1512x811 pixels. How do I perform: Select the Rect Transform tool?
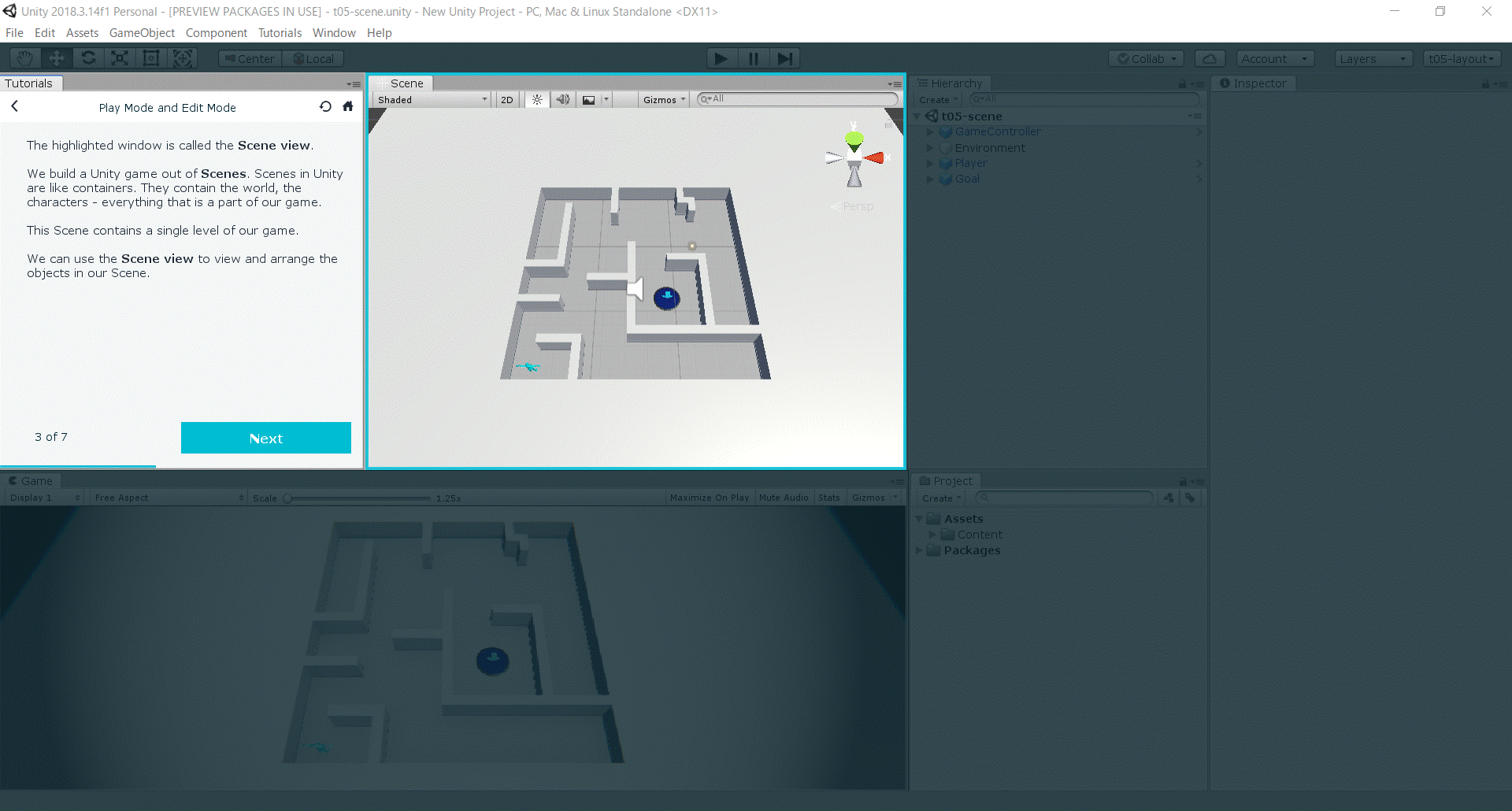151,58
